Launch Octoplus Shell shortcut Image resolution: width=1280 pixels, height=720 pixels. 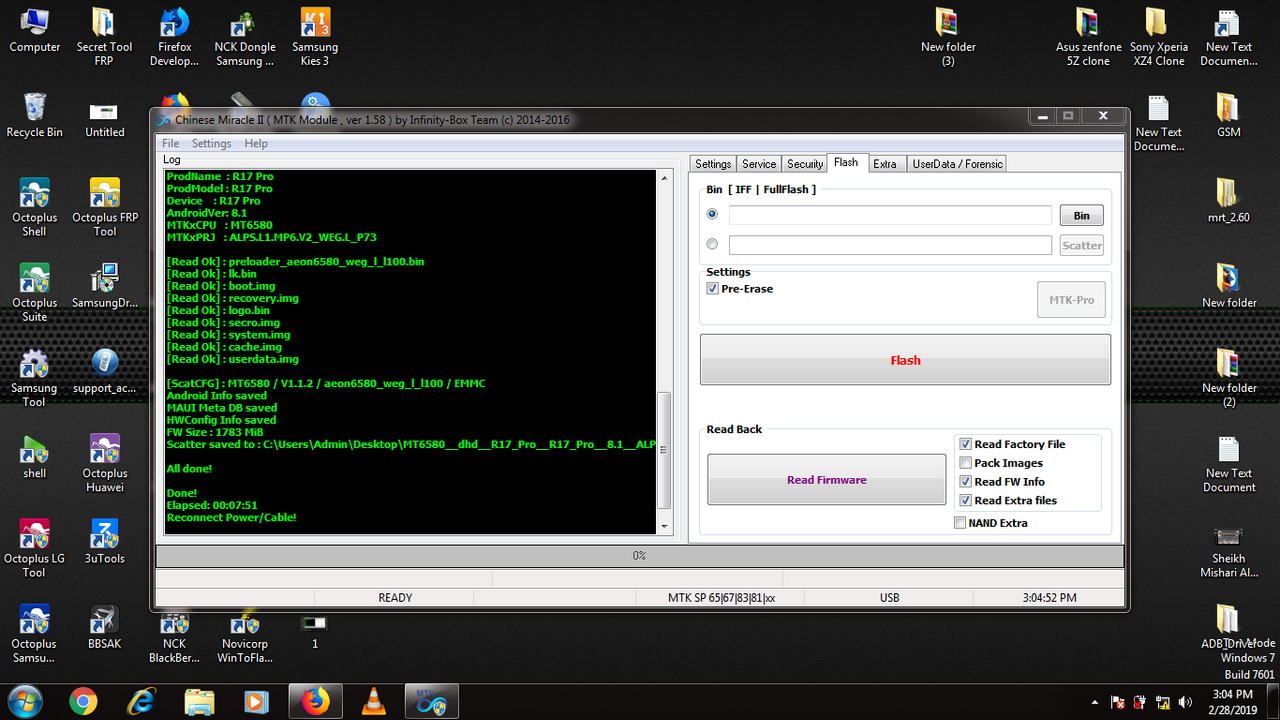(35, 207)
